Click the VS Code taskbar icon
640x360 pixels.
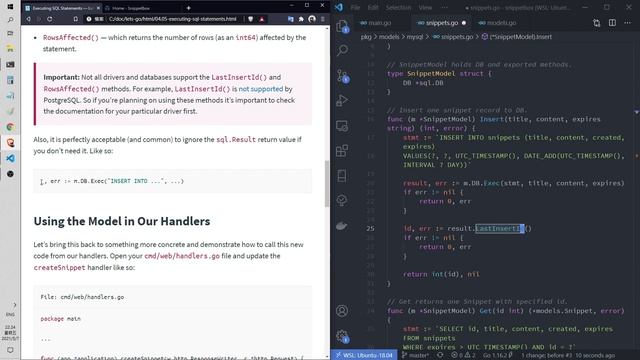point(10,158)
